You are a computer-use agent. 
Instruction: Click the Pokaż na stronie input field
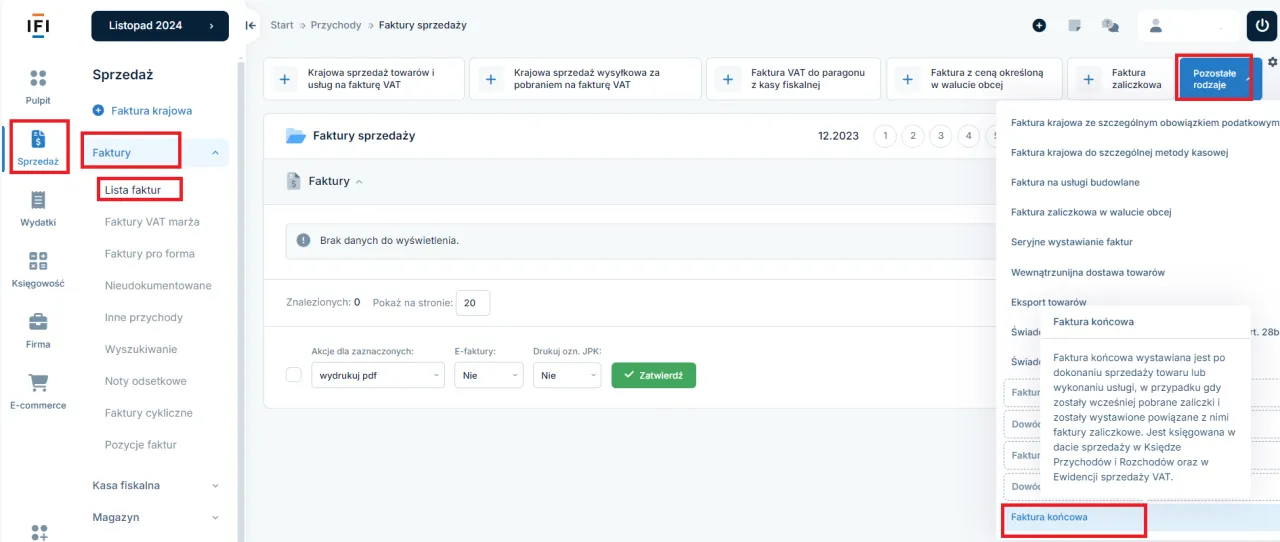tap(472, 302)
